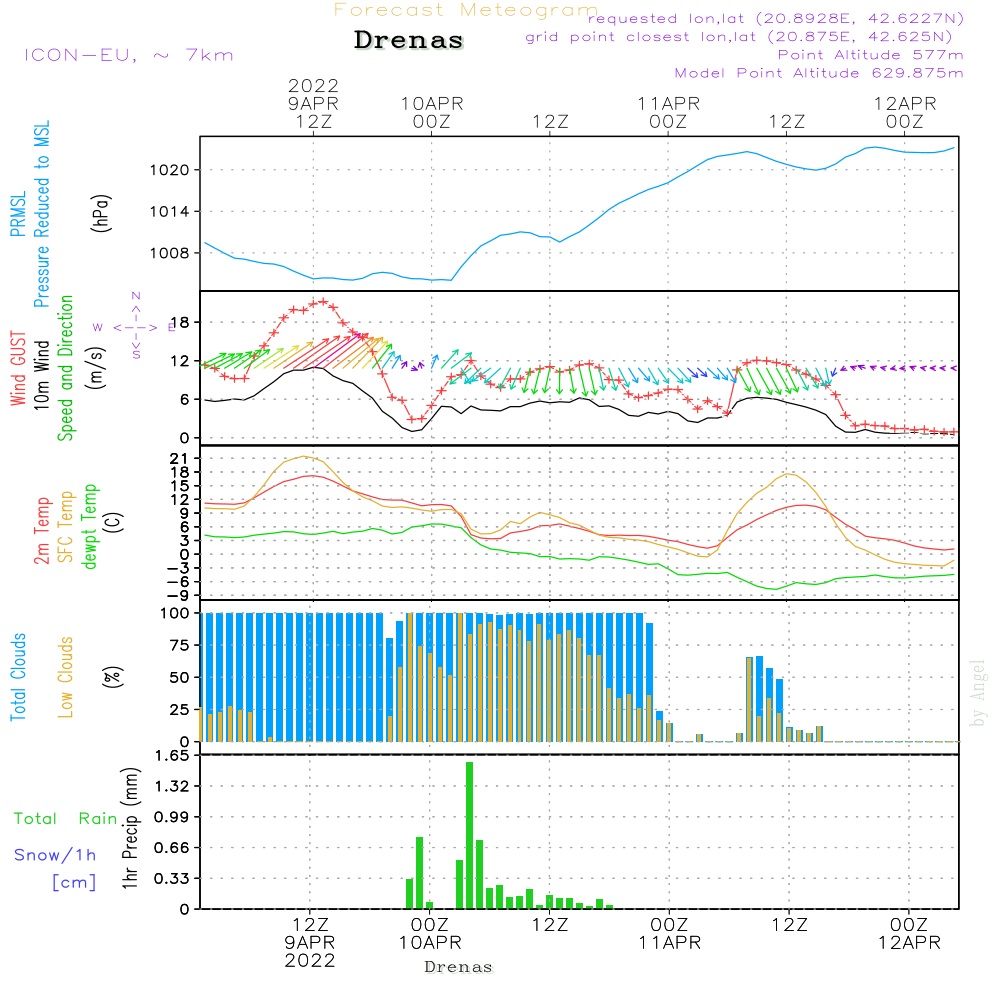Screen dimensions: 1000x1000
Task: Click the 25 value on cloud axis
Action: pyautogui.click(x=179, y=710)
